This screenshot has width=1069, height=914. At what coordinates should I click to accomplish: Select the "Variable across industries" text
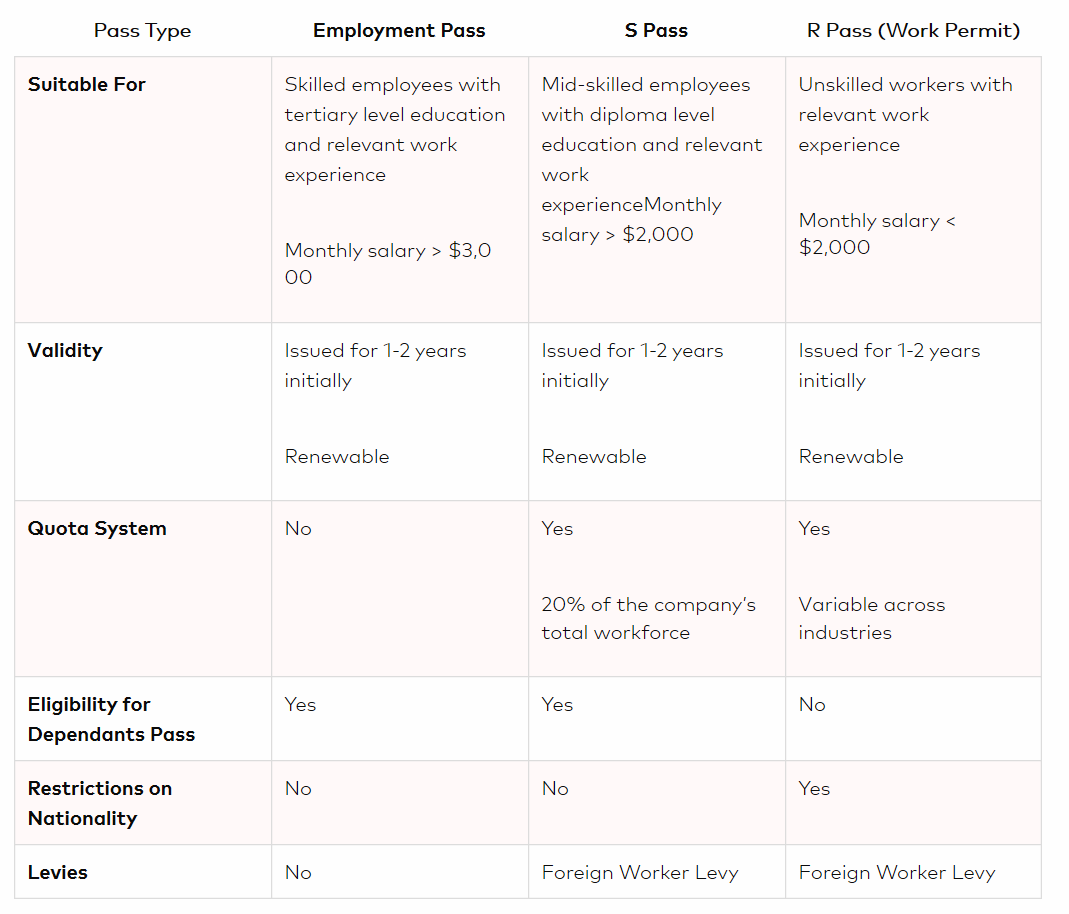(x=871, y=619)
